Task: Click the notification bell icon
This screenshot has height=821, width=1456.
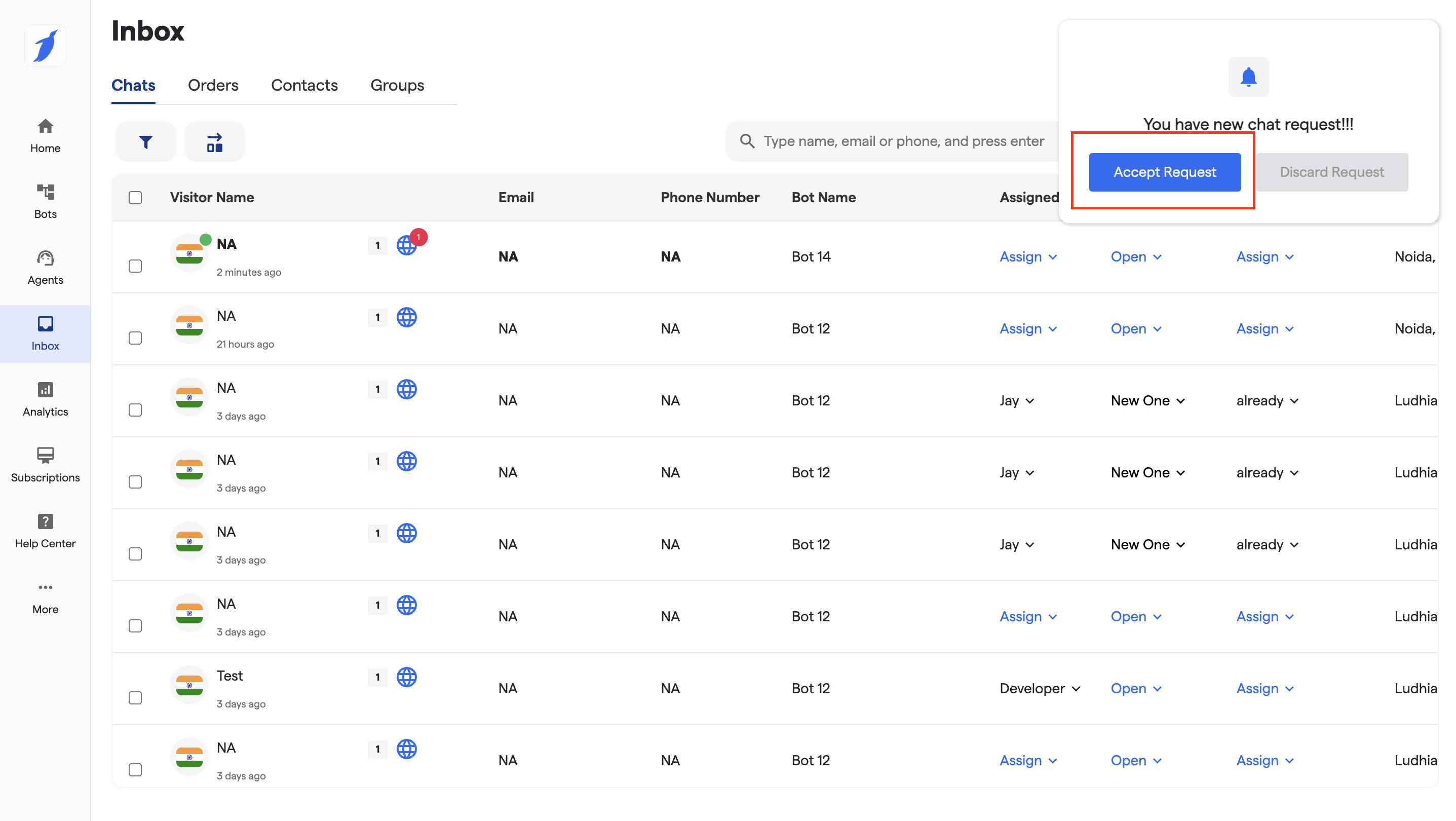Action: pos(1248,77)
